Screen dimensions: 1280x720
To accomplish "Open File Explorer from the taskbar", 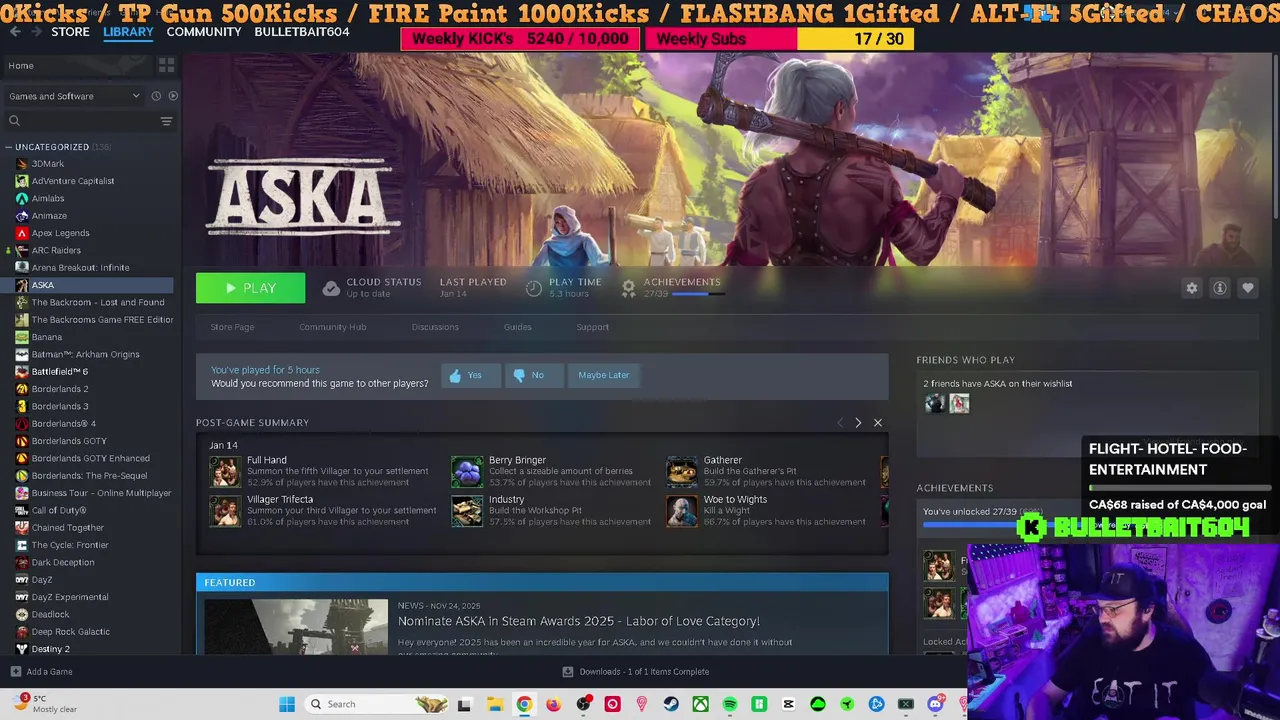I will (x=495, y=704).
